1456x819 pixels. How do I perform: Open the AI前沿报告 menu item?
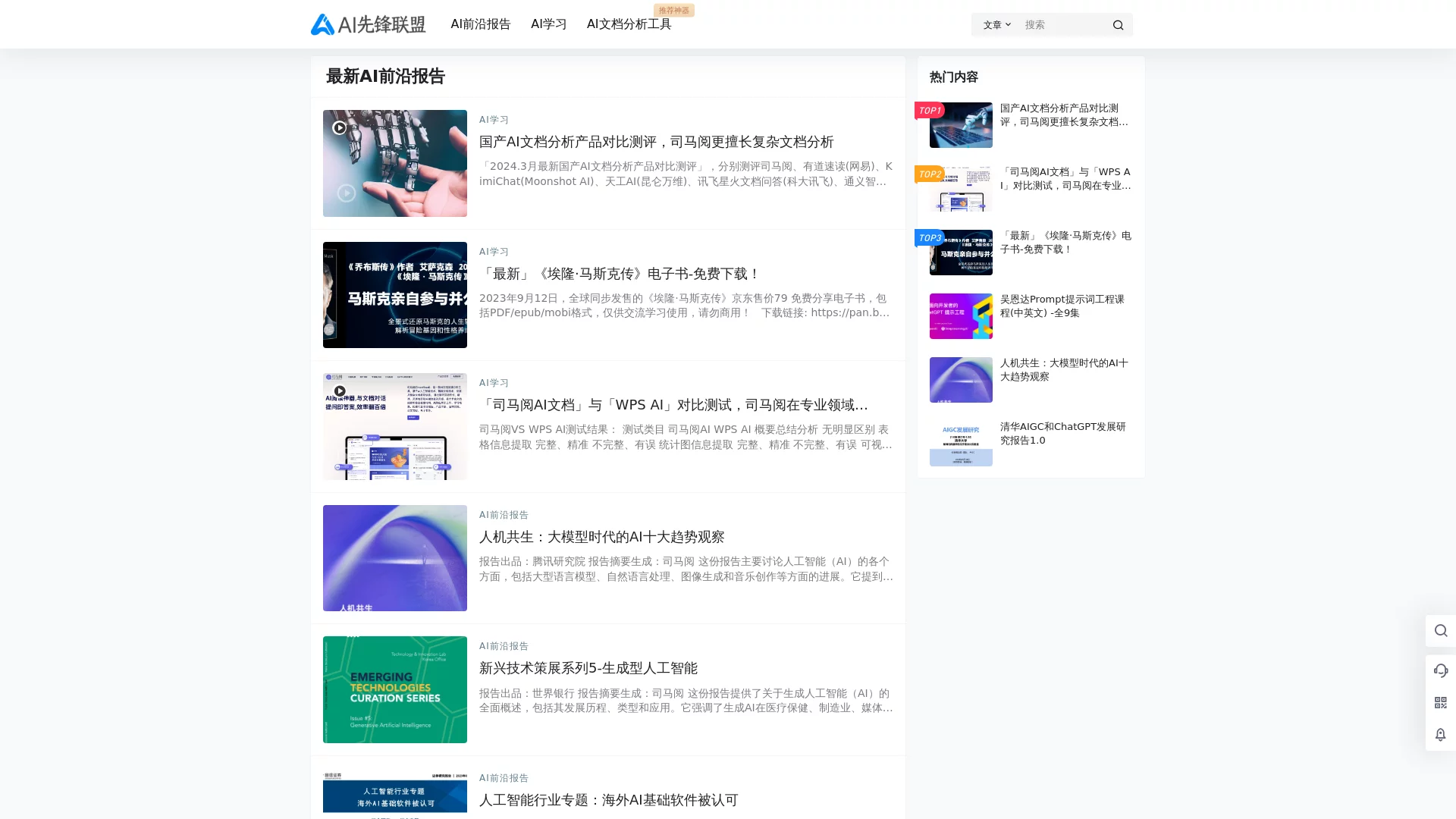point(480,24)
